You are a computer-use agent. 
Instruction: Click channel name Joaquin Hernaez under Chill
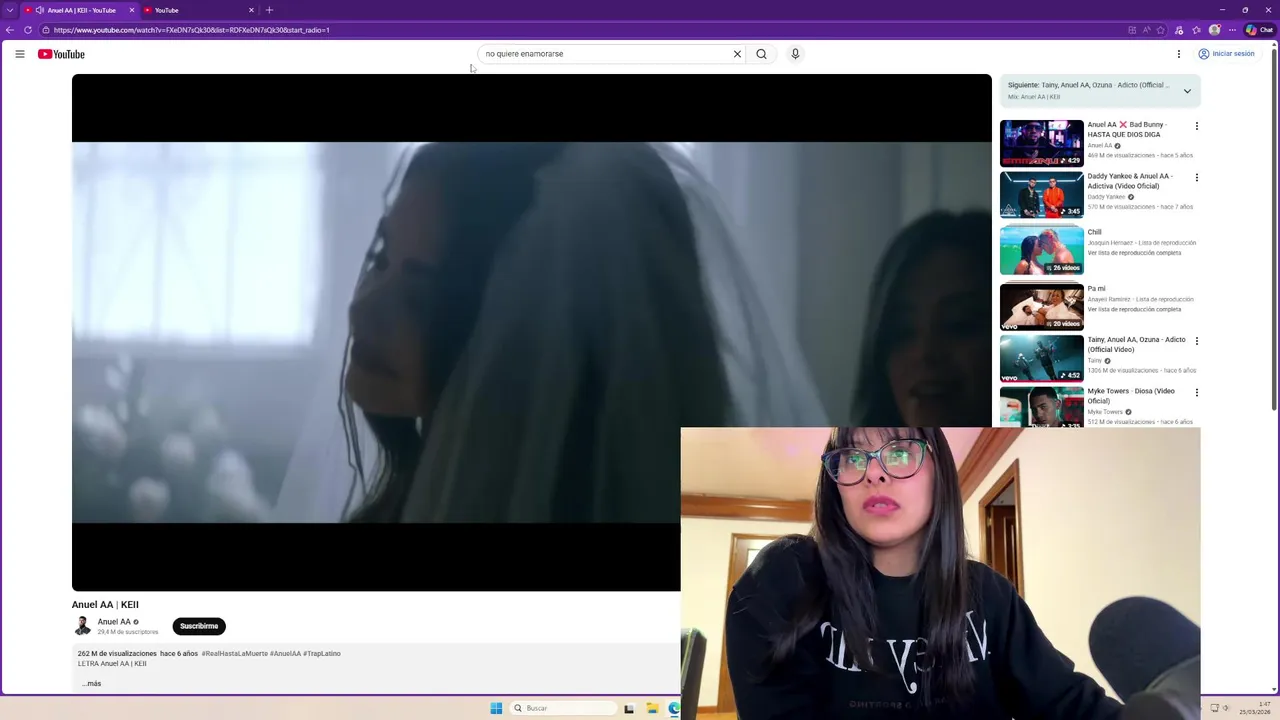pos(1110,243)
